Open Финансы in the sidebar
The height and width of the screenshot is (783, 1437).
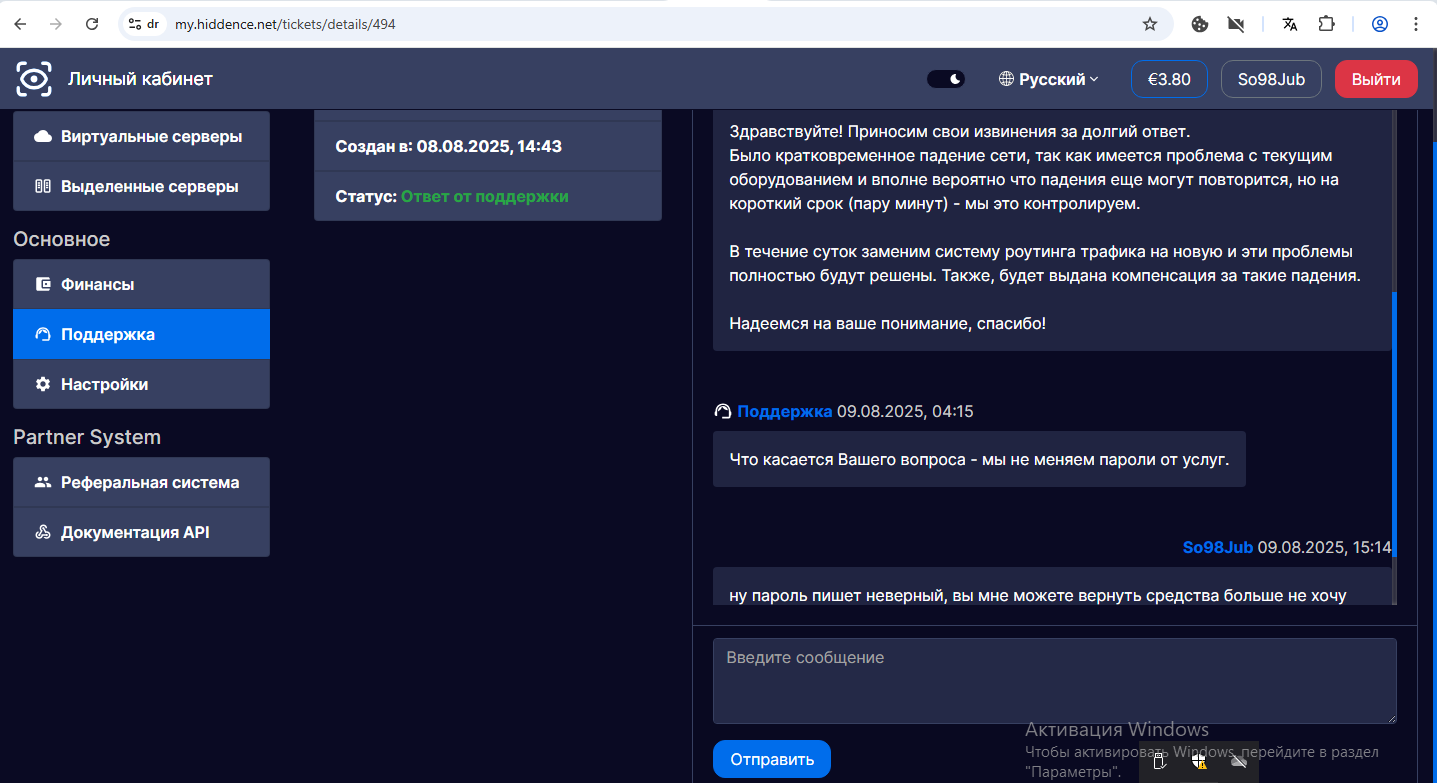(141, 284)
